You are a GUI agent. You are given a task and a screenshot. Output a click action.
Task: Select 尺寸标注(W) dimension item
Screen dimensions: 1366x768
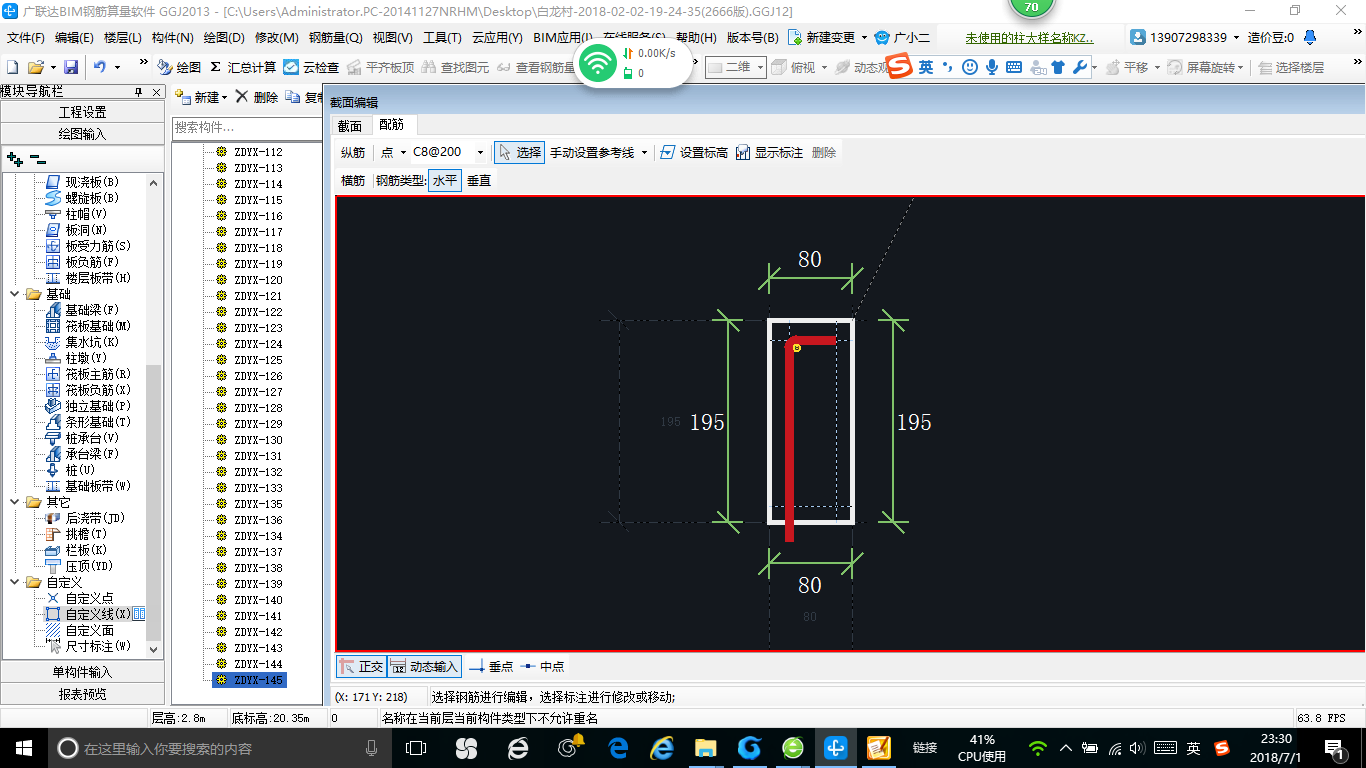click(x=89, y=646)
